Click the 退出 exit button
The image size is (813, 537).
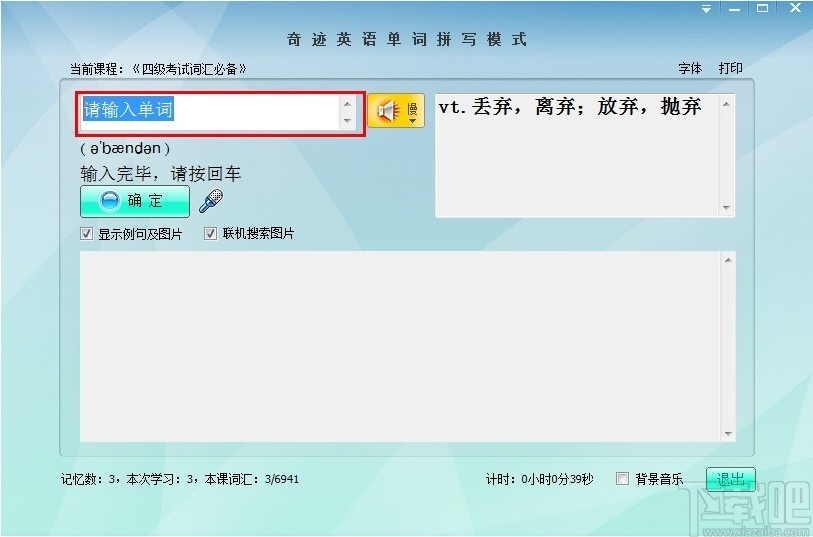click(x=731, y=479)
